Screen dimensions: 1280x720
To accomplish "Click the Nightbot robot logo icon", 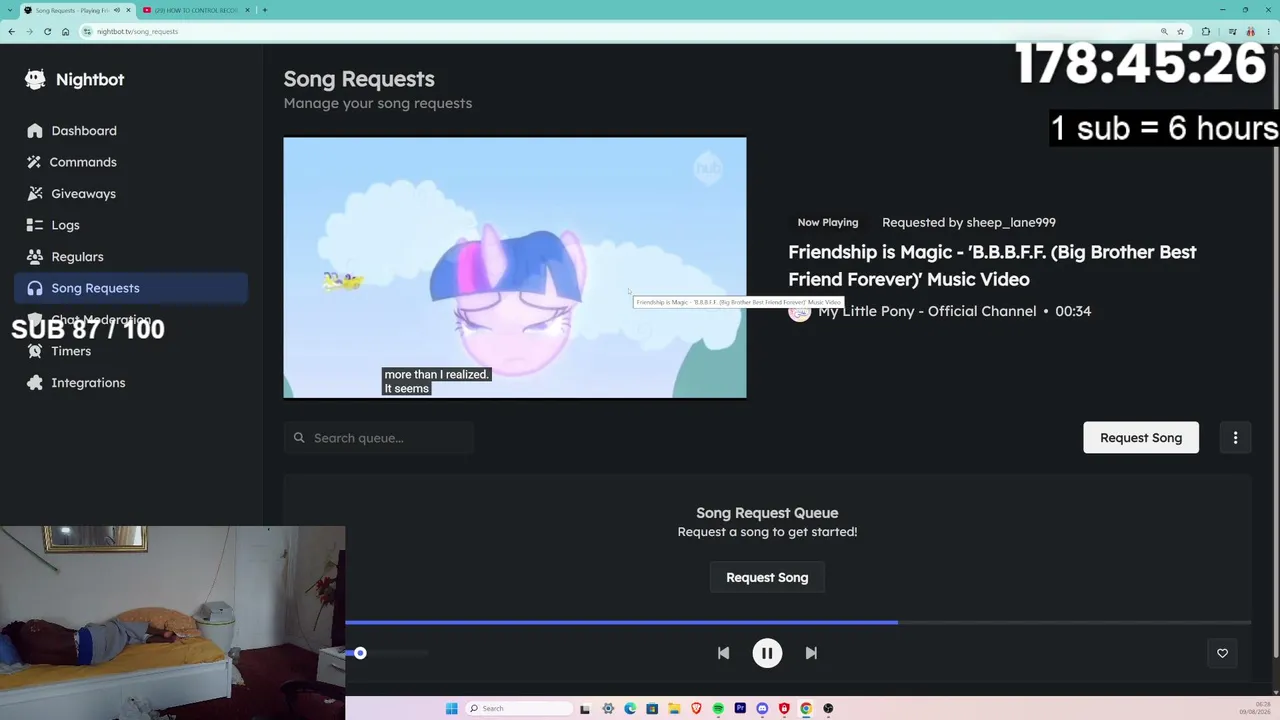I will (x=35, y=79).
